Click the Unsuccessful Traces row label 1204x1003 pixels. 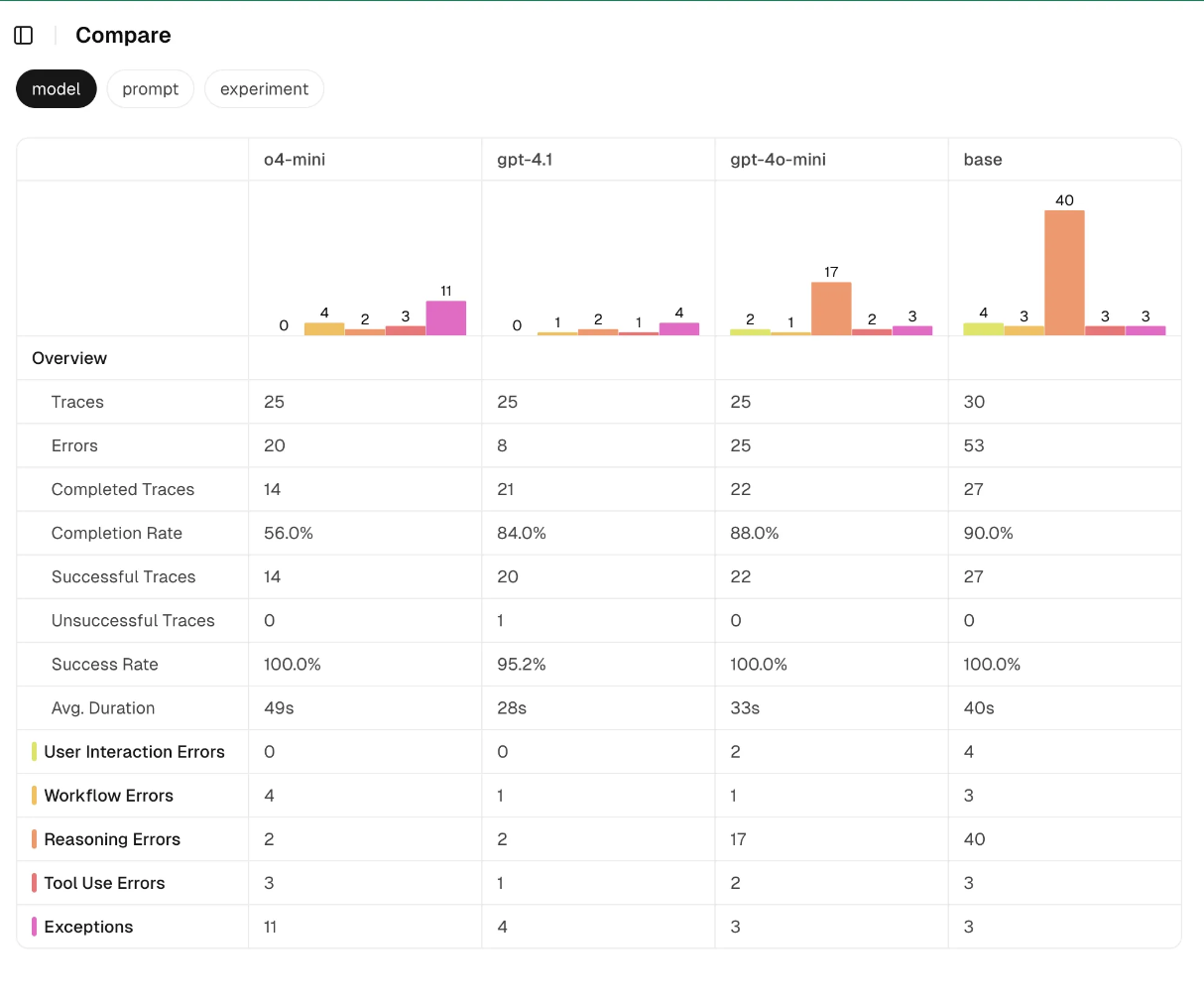click(133, 620)
